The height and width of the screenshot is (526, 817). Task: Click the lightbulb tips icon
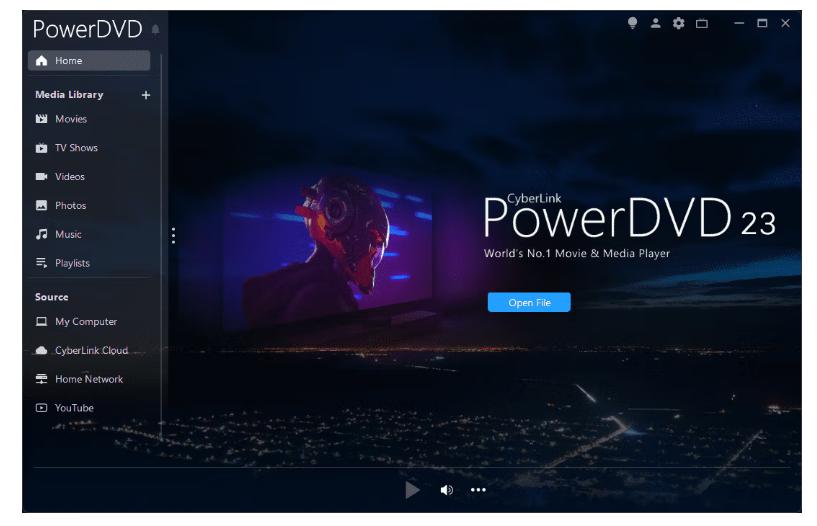(633, 23)
